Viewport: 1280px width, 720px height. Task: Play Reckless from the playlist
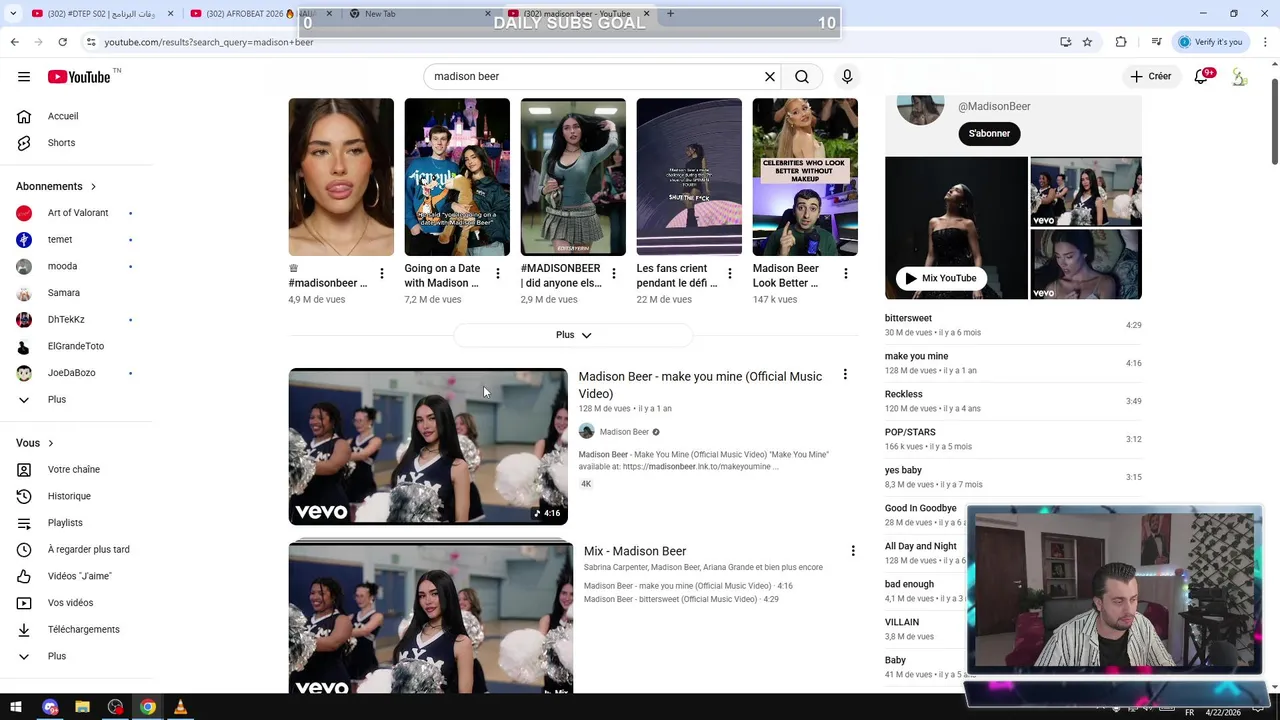pyautogui.click(x=1013, y=401)
